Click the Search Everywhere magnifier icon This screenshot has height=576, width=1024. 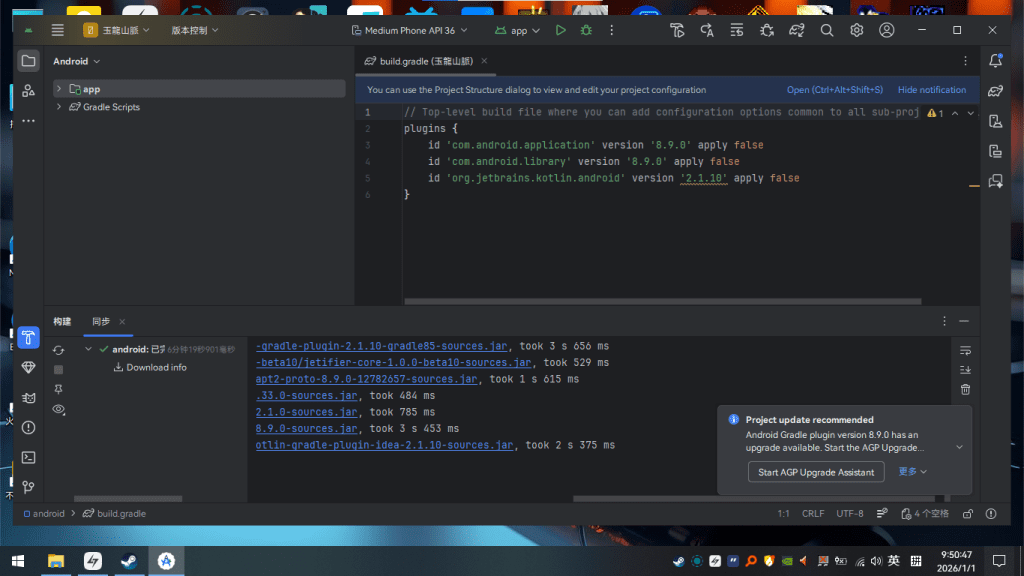(x=827, y=30)
